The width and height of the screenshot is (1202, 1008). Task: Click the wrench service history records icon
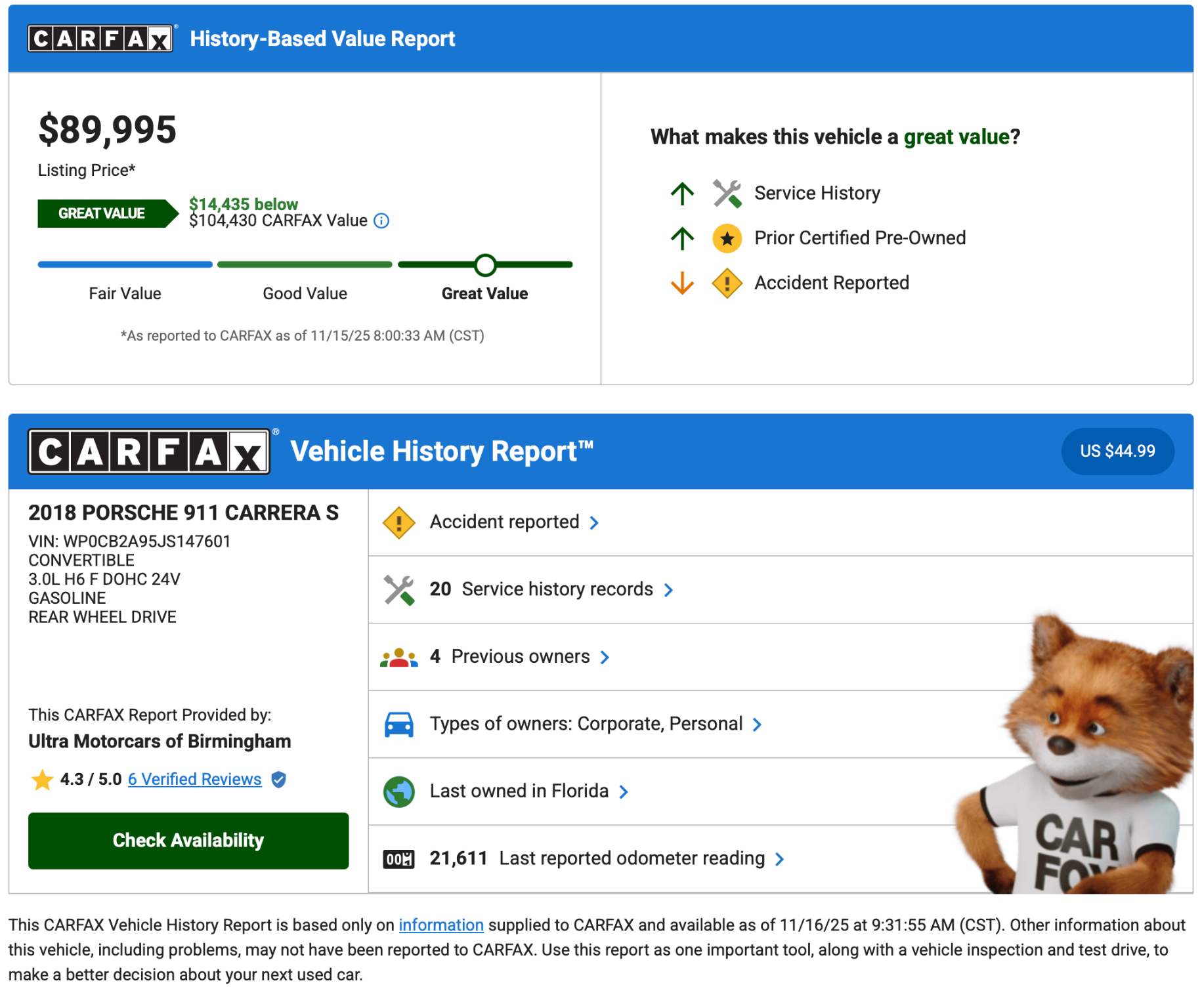click(x=398, y=590)
